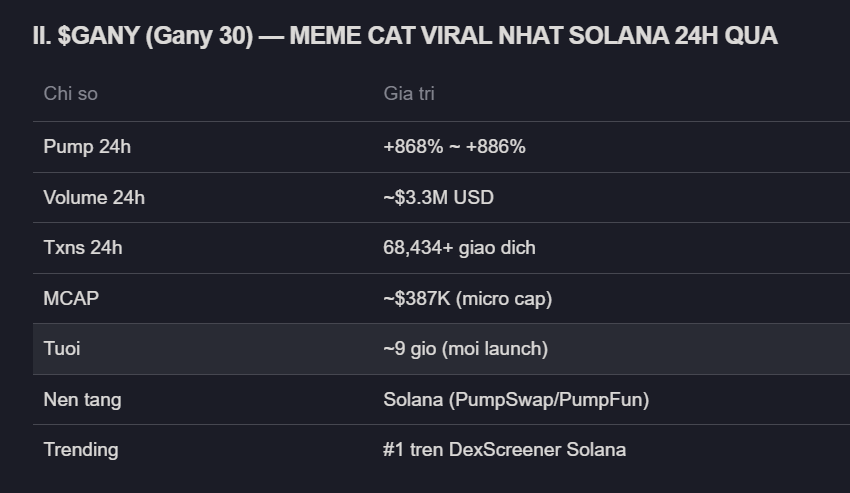Select the 'Volume 24h' row label
Viewport: 850px width, 493px height.
click(94, 198)
